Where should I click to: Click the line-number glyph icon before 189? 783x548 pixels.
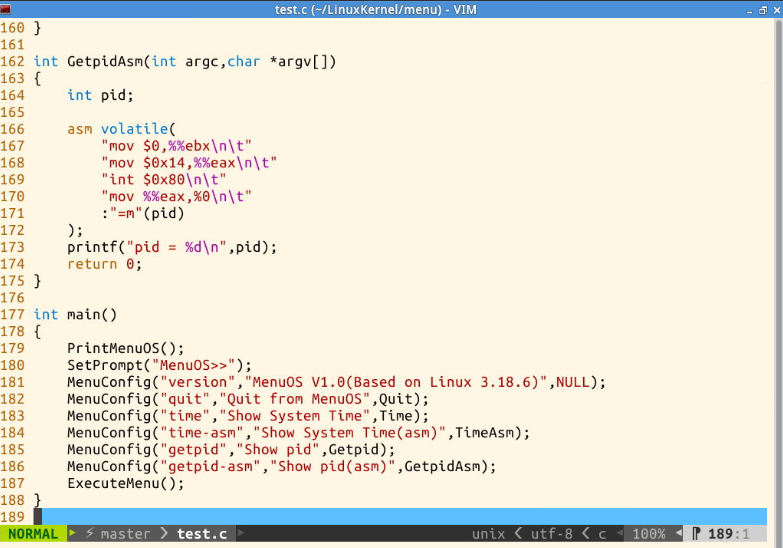pos(696,534)
